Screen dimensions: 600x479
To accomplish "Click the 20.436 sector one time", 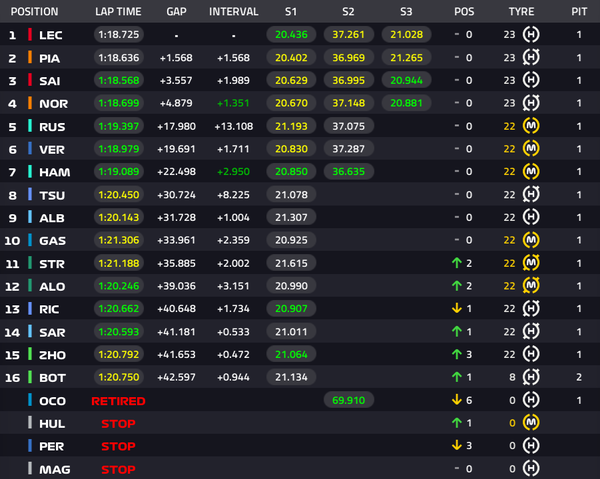I will [x=291, y=34].
